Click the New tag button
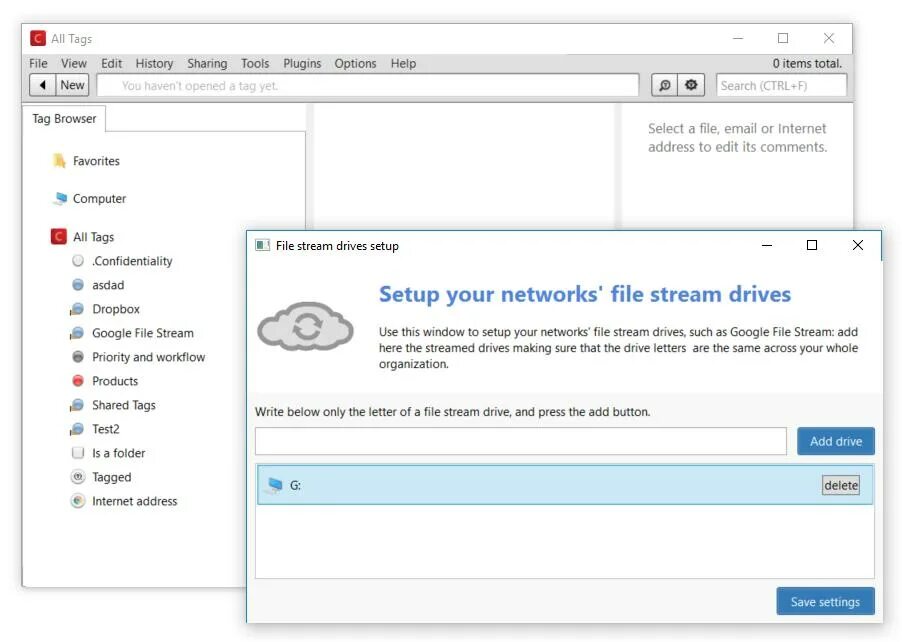 click(x=72, y=85)
